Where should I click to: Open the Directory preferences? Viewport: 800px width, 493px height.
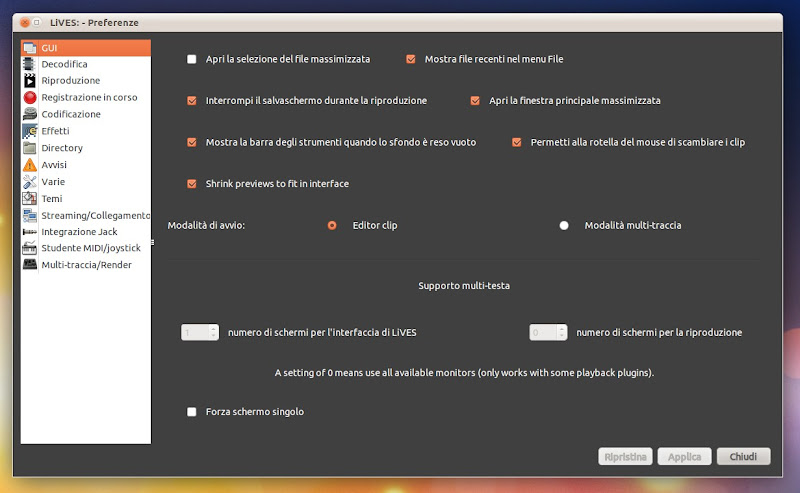click(62, 148)
